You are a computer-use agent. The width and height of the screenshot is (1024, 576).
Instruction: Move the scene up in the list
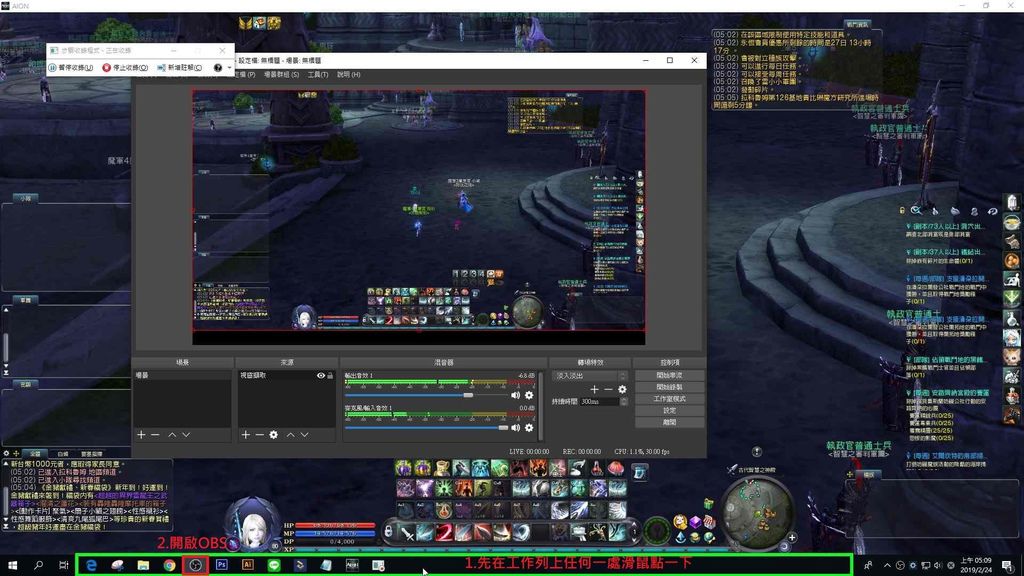tap(172, 434)
